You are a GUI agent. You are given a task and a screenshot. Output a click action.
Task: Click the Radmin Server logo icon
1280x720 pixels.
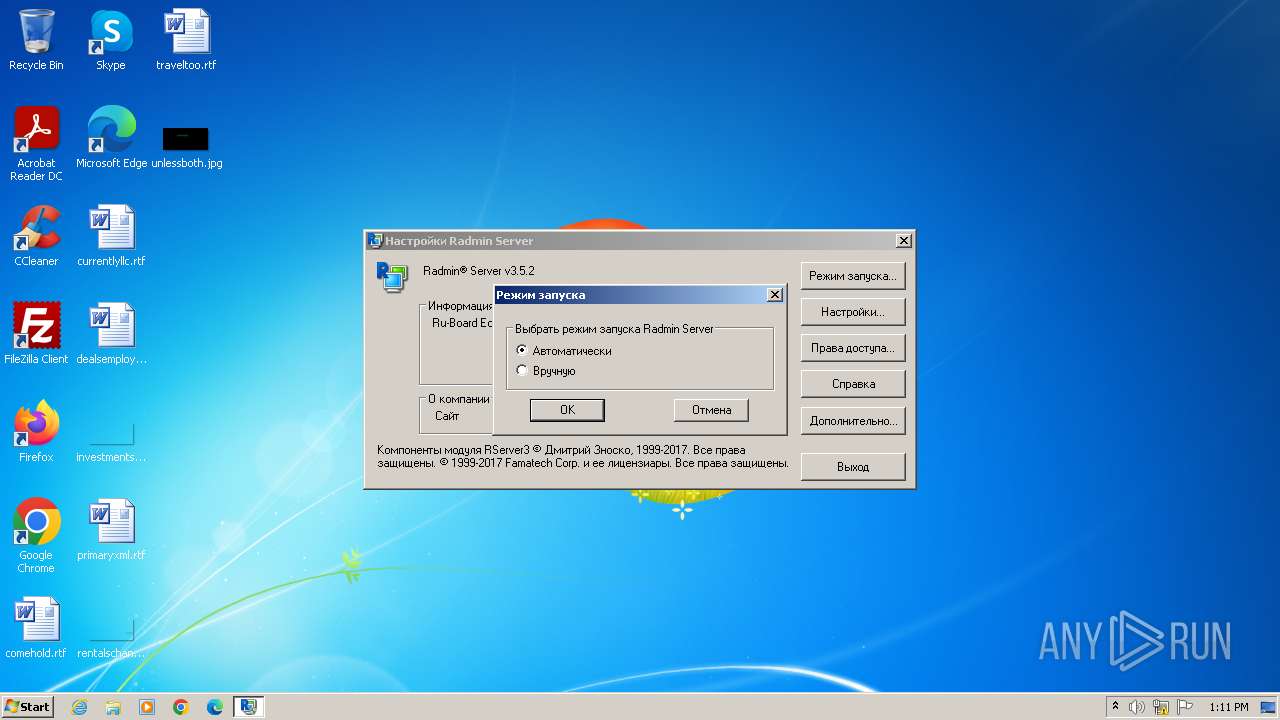pyautogui.click(x=392, y=276)
